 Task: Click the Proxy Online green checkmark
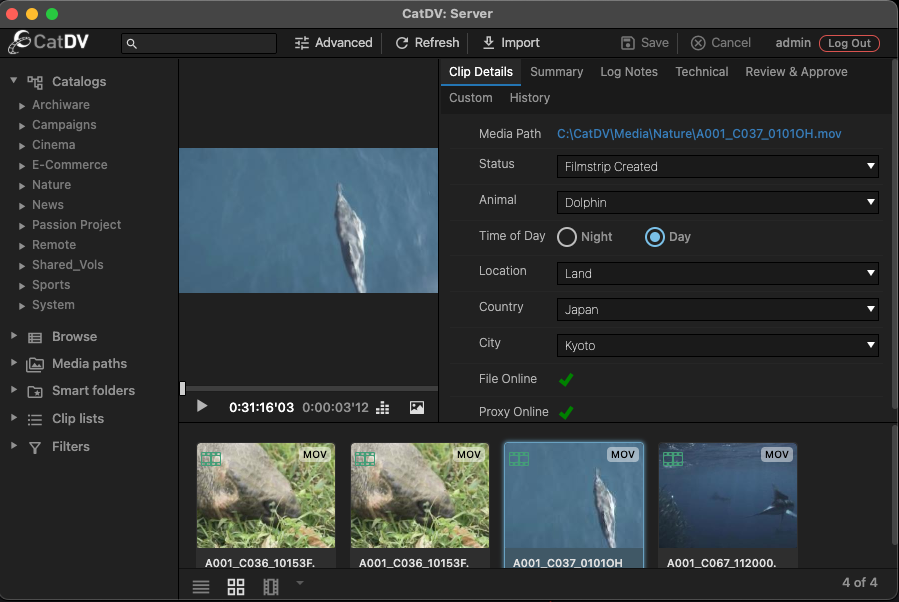point(566,412)
